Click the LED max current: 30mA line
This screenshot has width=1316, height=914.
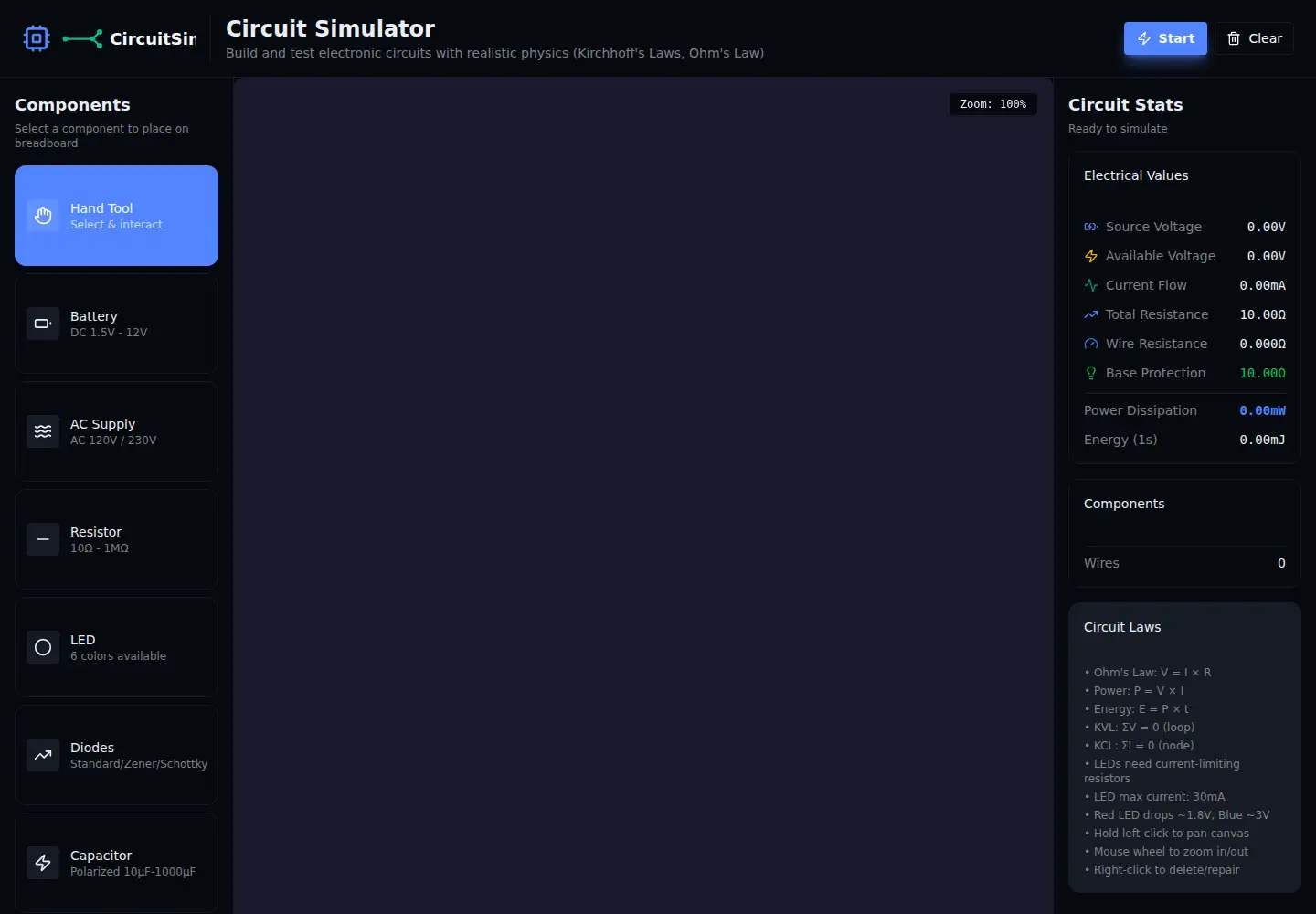click(x=1155, y=797)
